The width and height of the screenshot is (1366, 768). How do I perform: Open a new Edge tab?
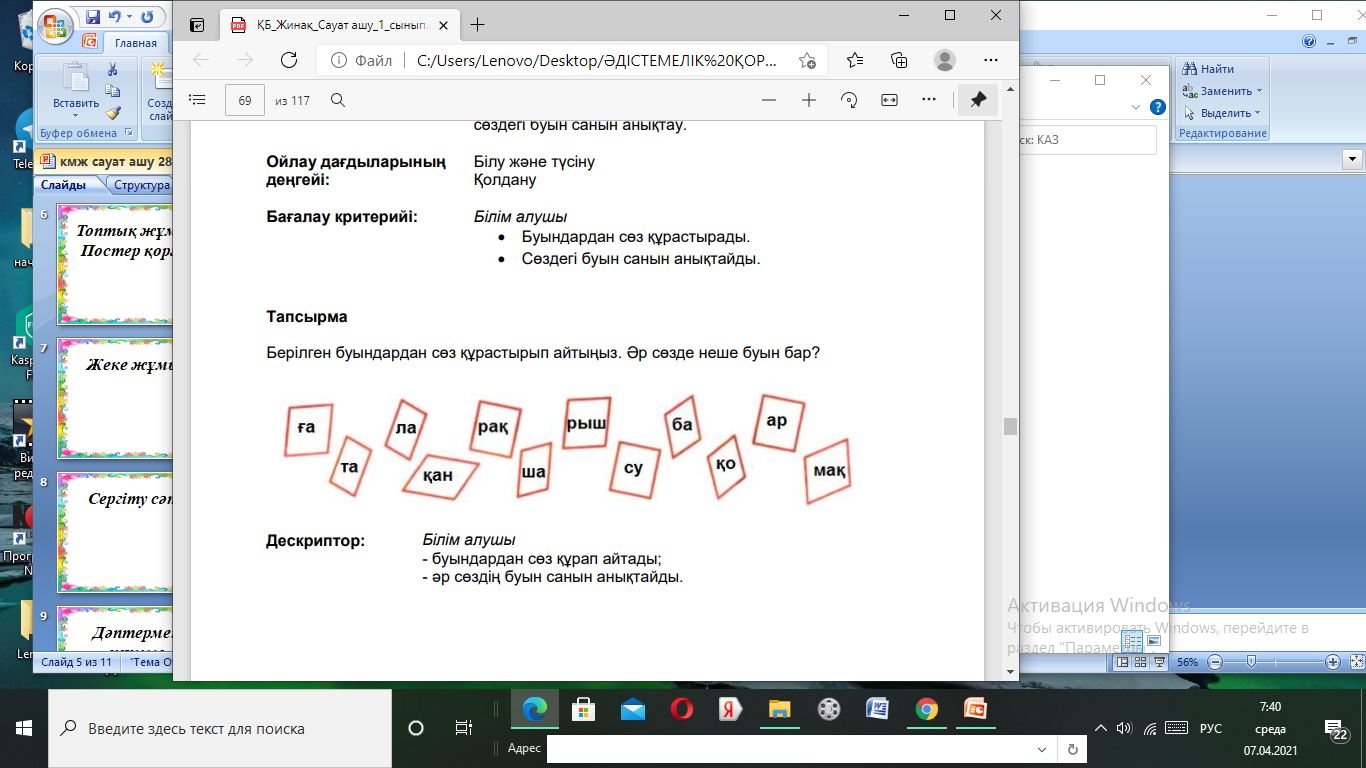point(477,24)
